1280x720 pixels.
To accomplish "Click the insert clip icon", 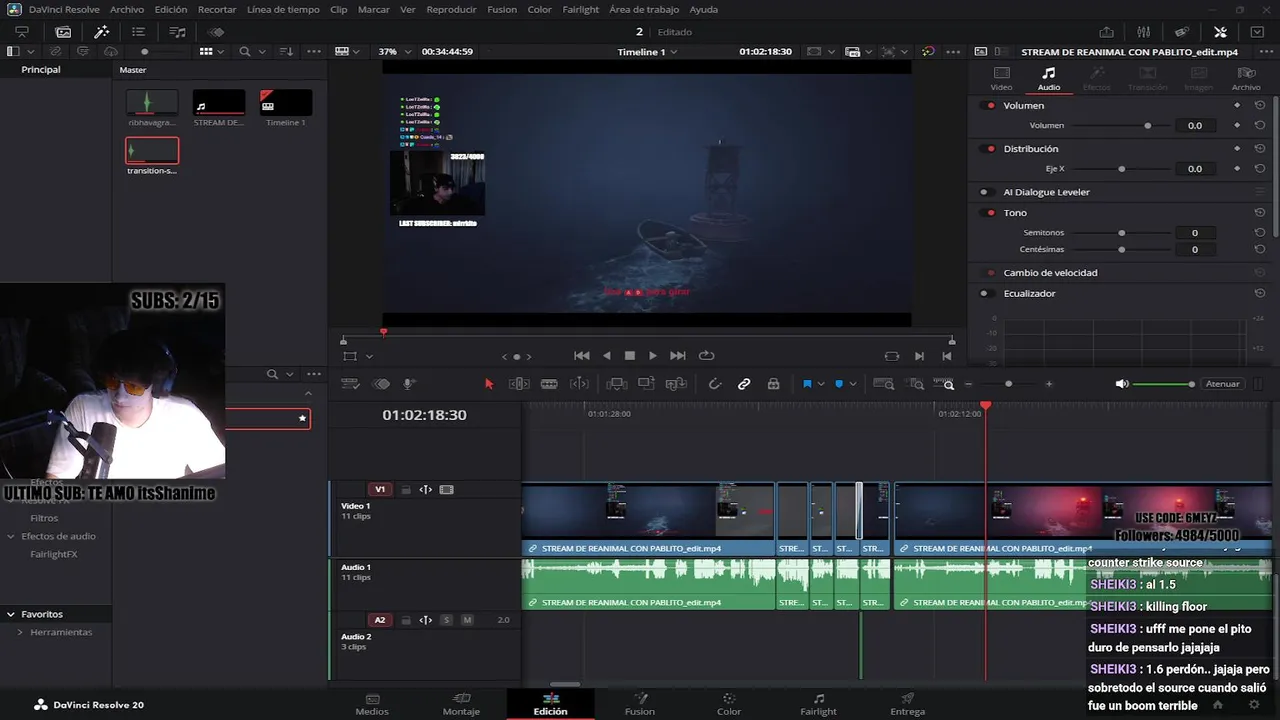I will (x=617, y=384).
